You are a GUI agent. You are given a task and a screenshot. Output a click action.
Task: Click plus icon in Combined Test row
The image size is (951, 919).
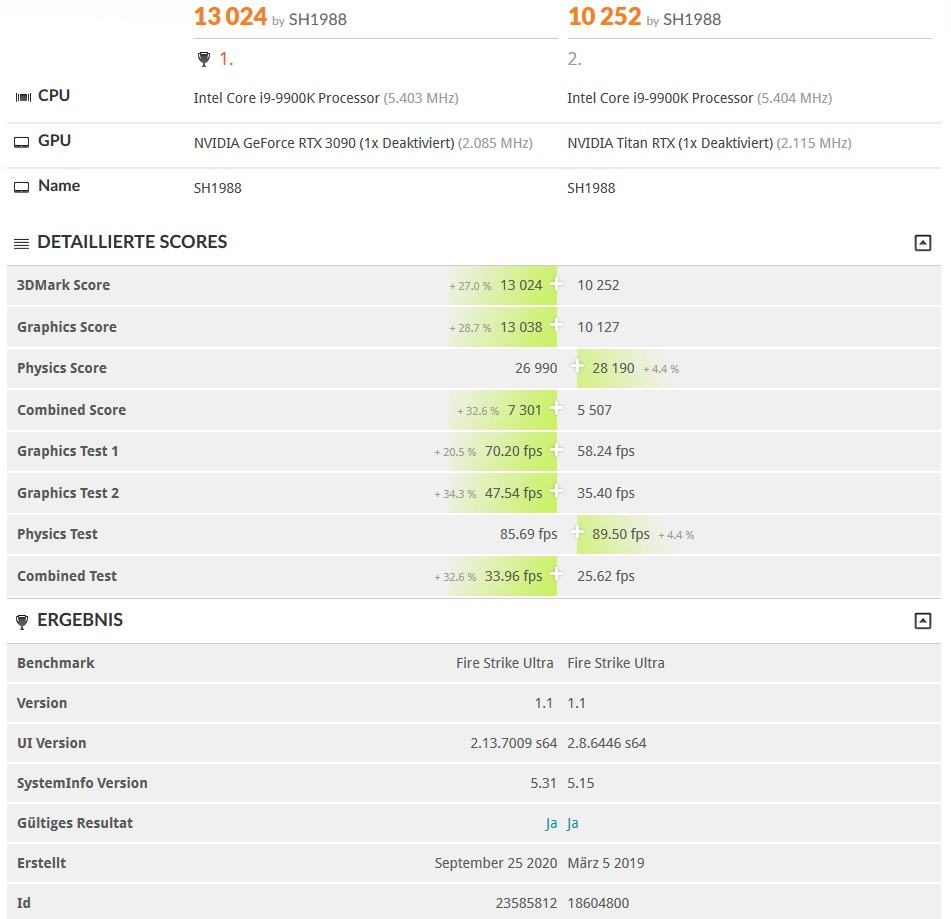[x=556, y=574]
